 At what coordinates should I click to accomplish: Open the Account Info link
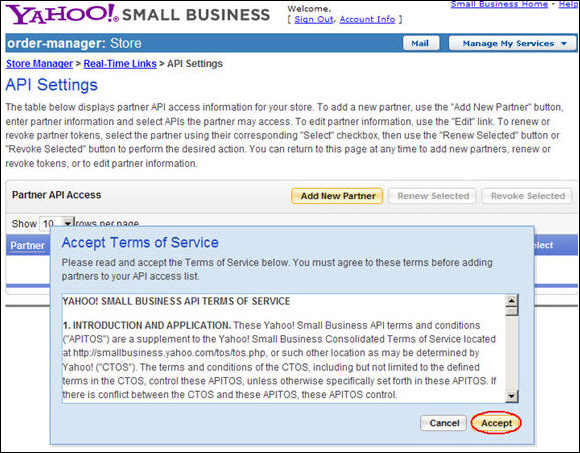coord(367,20)
